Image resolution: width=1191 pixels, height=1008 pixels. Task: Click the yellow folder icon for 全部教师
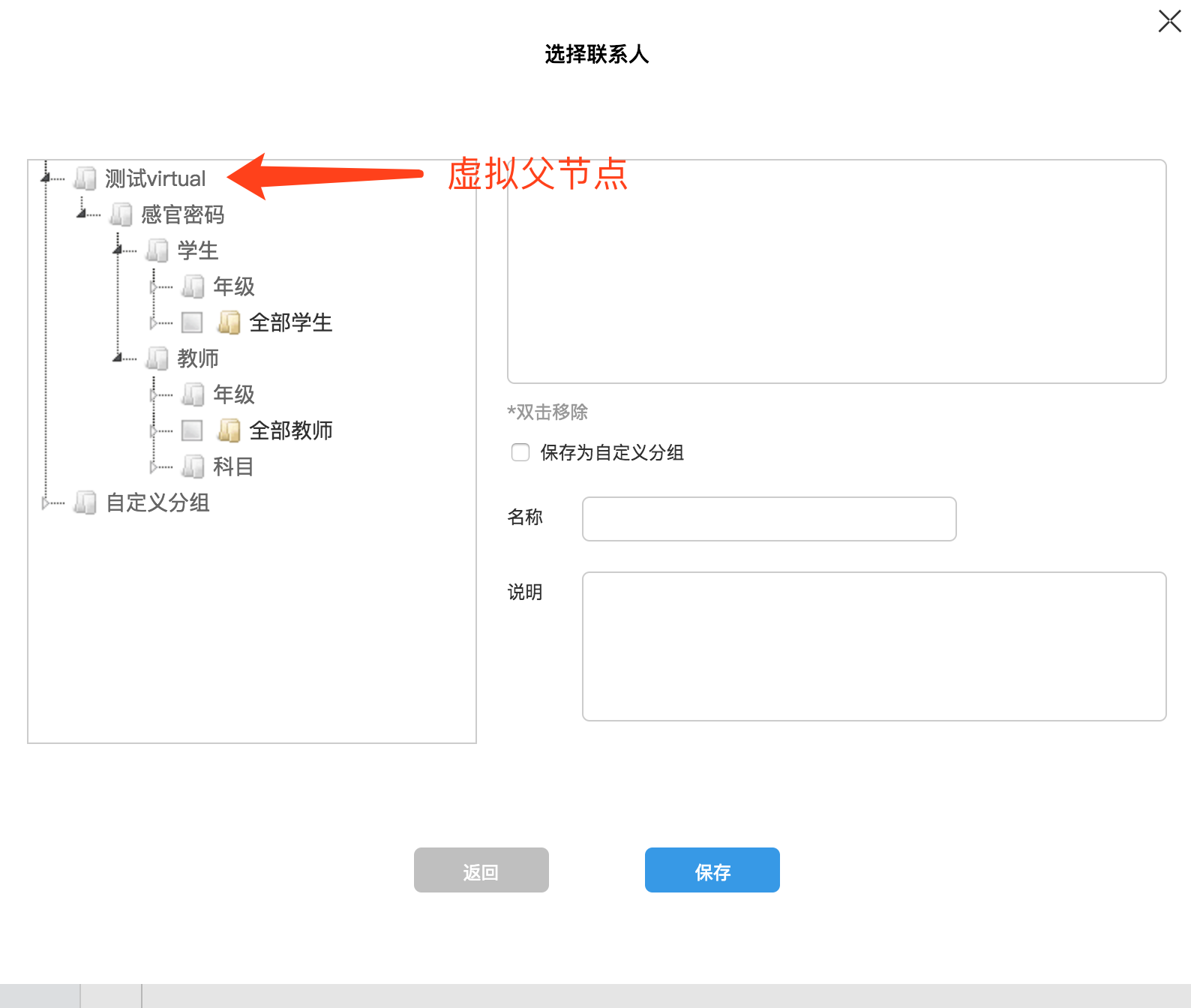[229, 430]
